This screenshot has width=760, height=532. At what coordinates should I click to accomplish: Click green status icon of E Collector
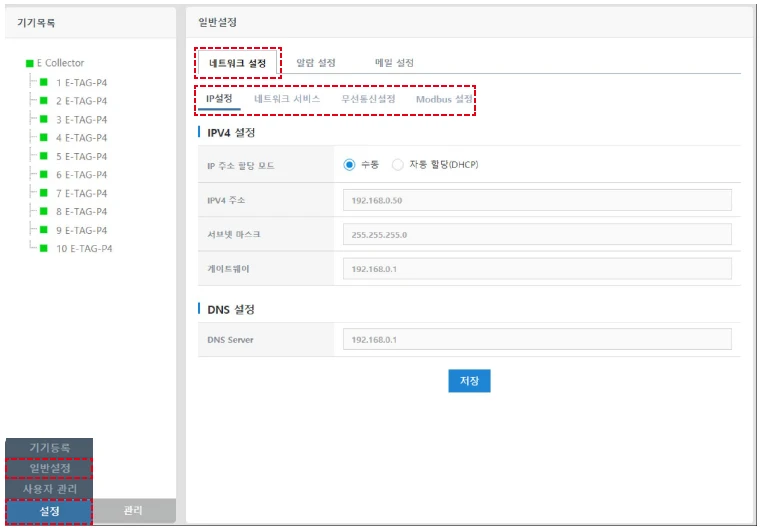tap(30, 63)
